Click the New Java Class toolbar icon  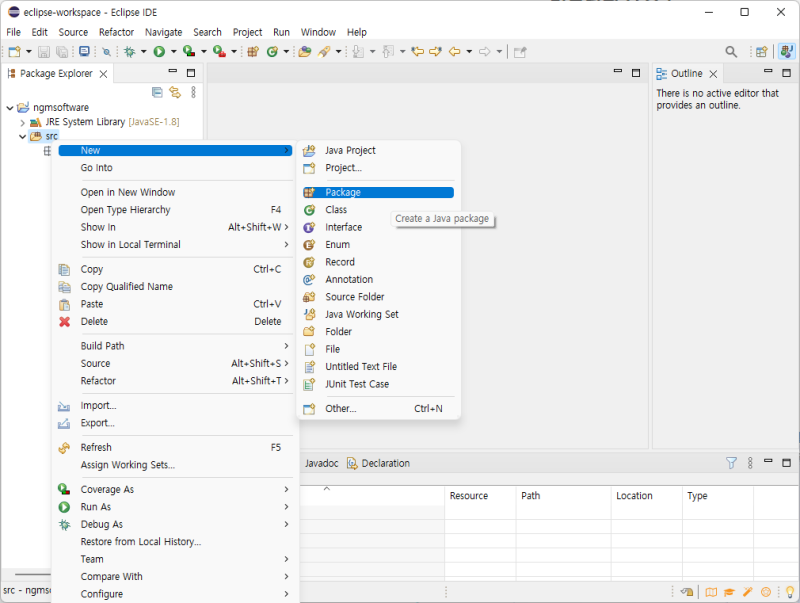pos(272,52)
